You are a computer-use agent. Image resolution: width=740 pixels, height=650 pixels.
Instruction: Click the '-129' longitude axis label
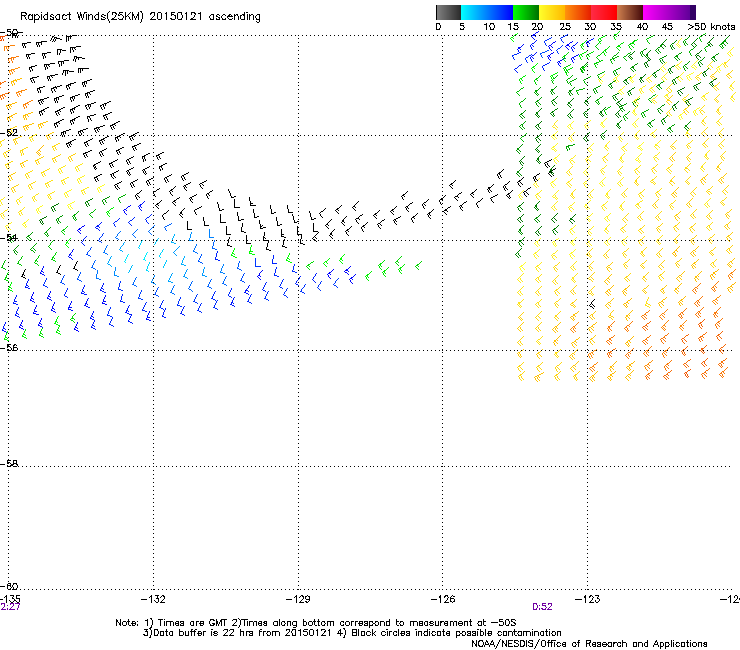[298, 599]
